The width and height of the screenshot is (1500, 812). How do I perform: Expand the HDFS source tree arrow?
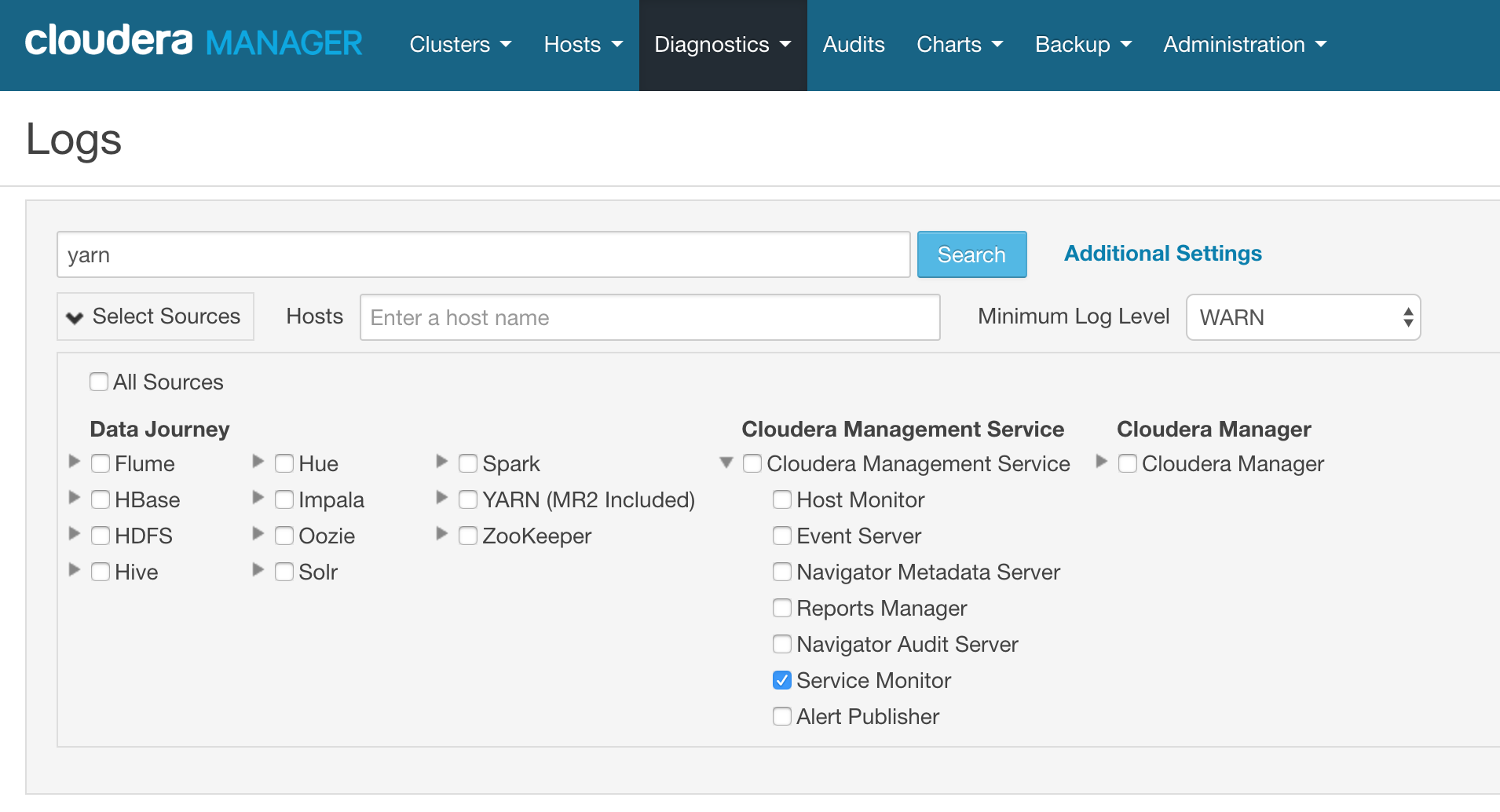tap(75, 534)
